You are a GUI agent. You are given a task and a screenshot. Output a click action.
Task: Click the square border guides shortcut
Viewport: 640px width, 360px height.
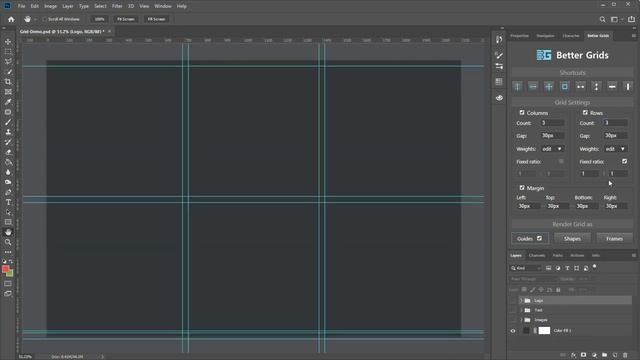pos(564,87)
